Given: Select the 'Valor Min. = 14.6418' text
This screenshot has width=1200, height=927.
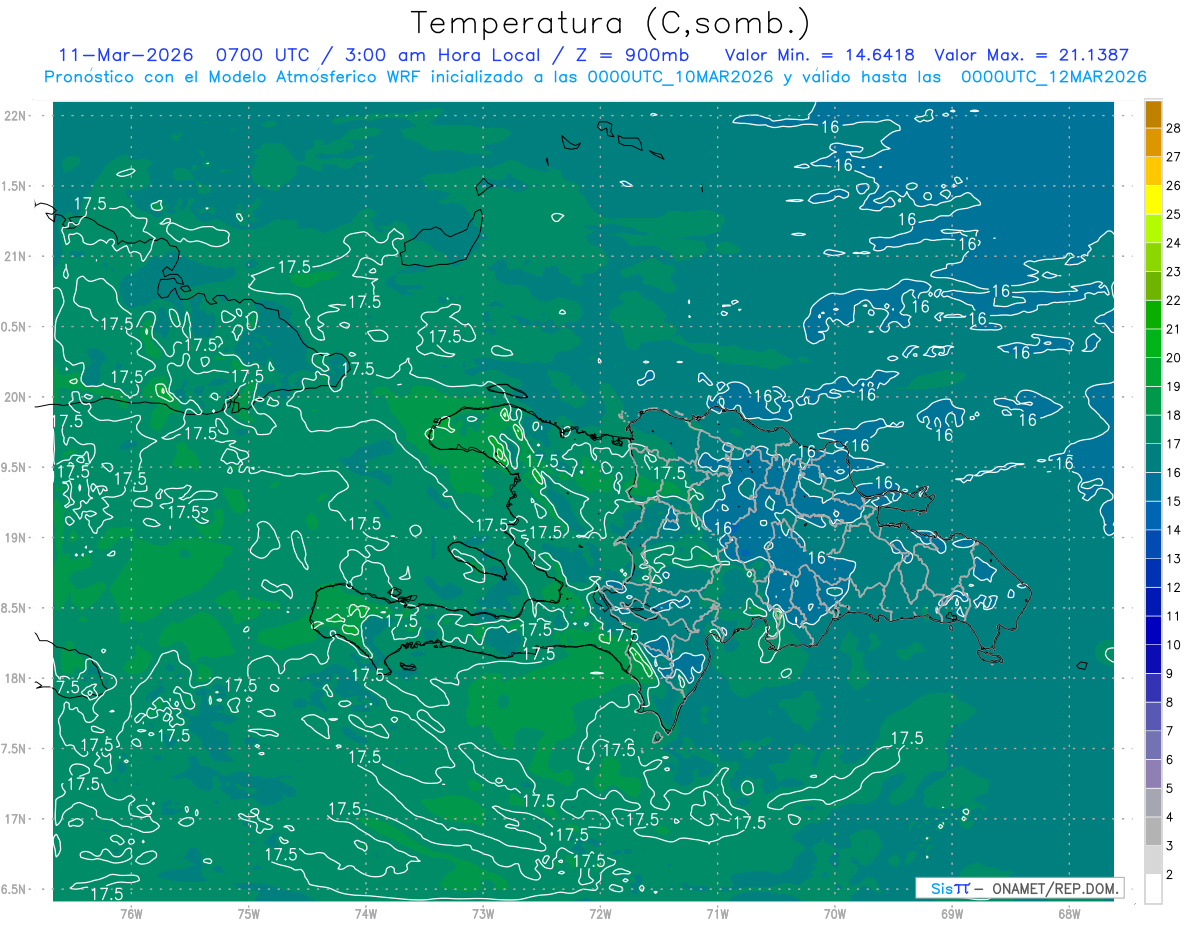Looking at the screenshot, I should coord(820,55).
